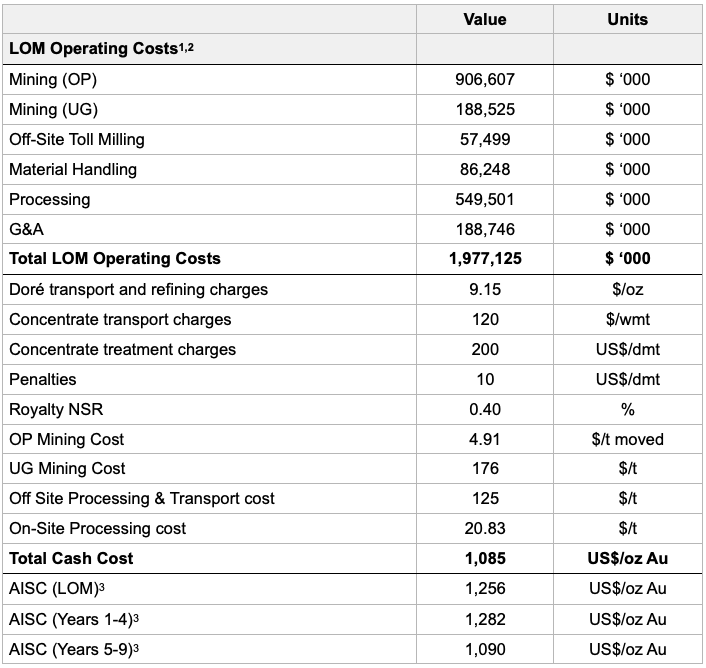Select the Mining (UG) value 188,525
This screenshot has height=668, width=706.
[485, 110]
